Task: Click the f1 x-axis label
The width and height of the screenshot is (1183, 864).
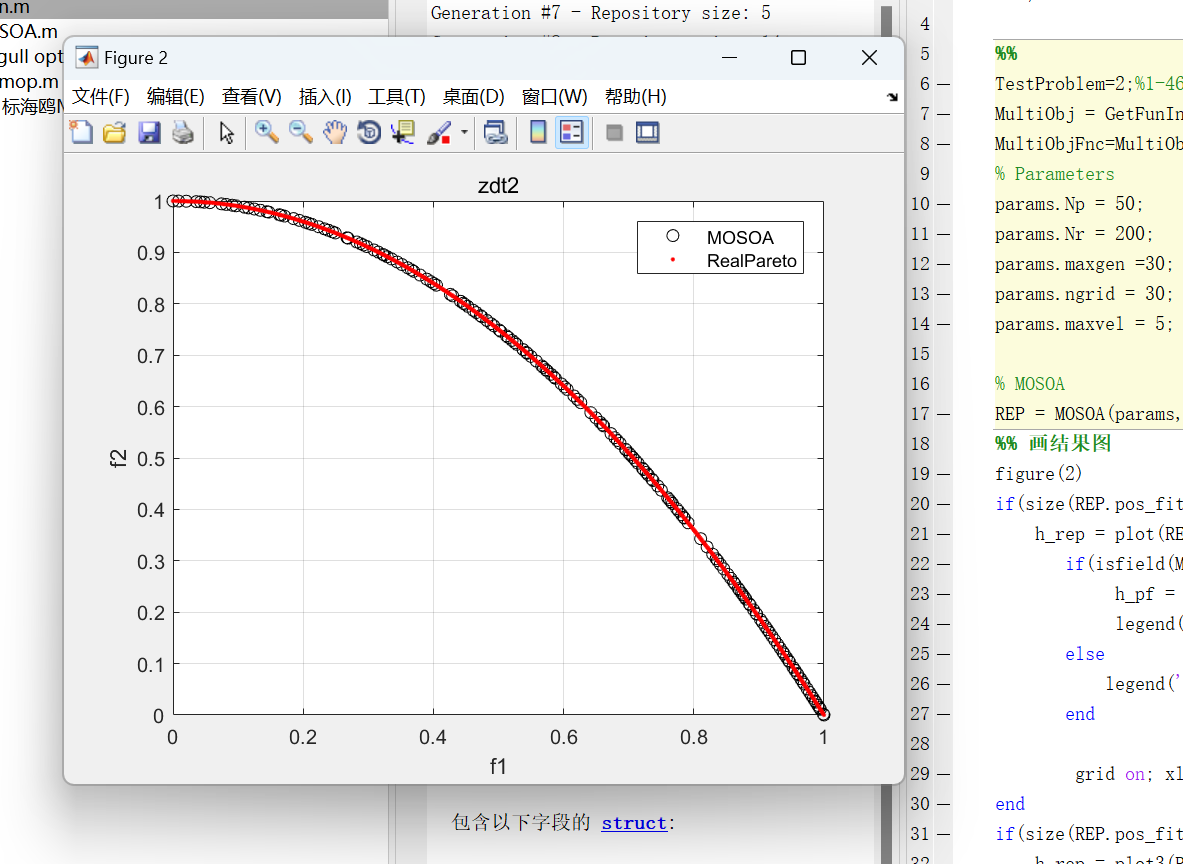Action: pos(498,767)
